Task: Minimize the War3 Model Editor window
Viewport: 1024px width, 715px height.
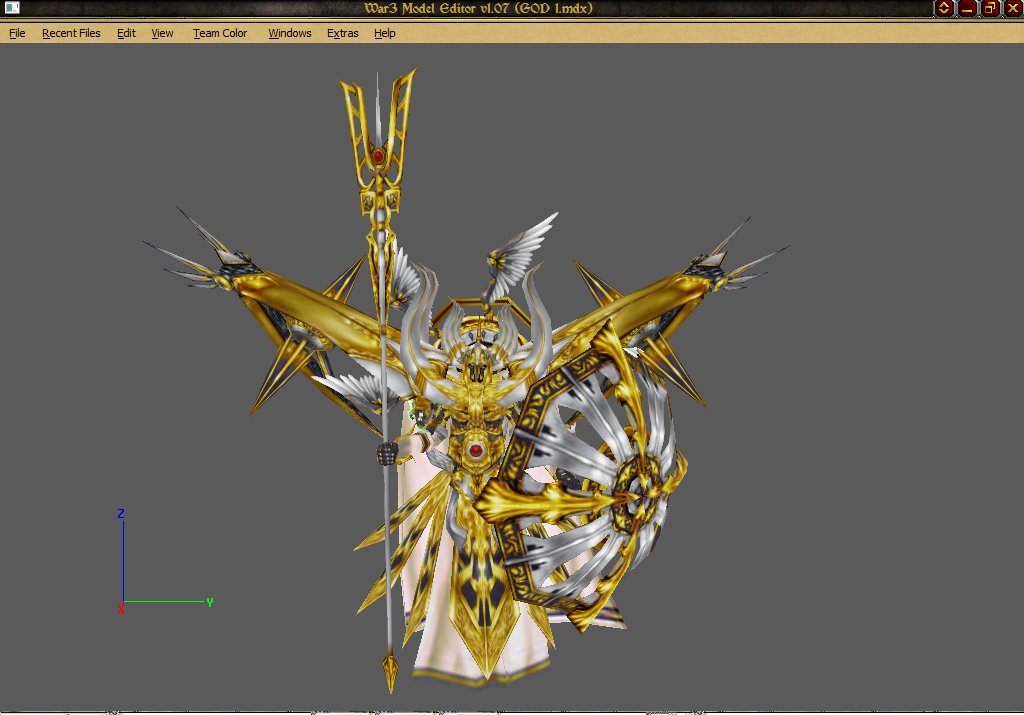Action: tap(967, 8)
